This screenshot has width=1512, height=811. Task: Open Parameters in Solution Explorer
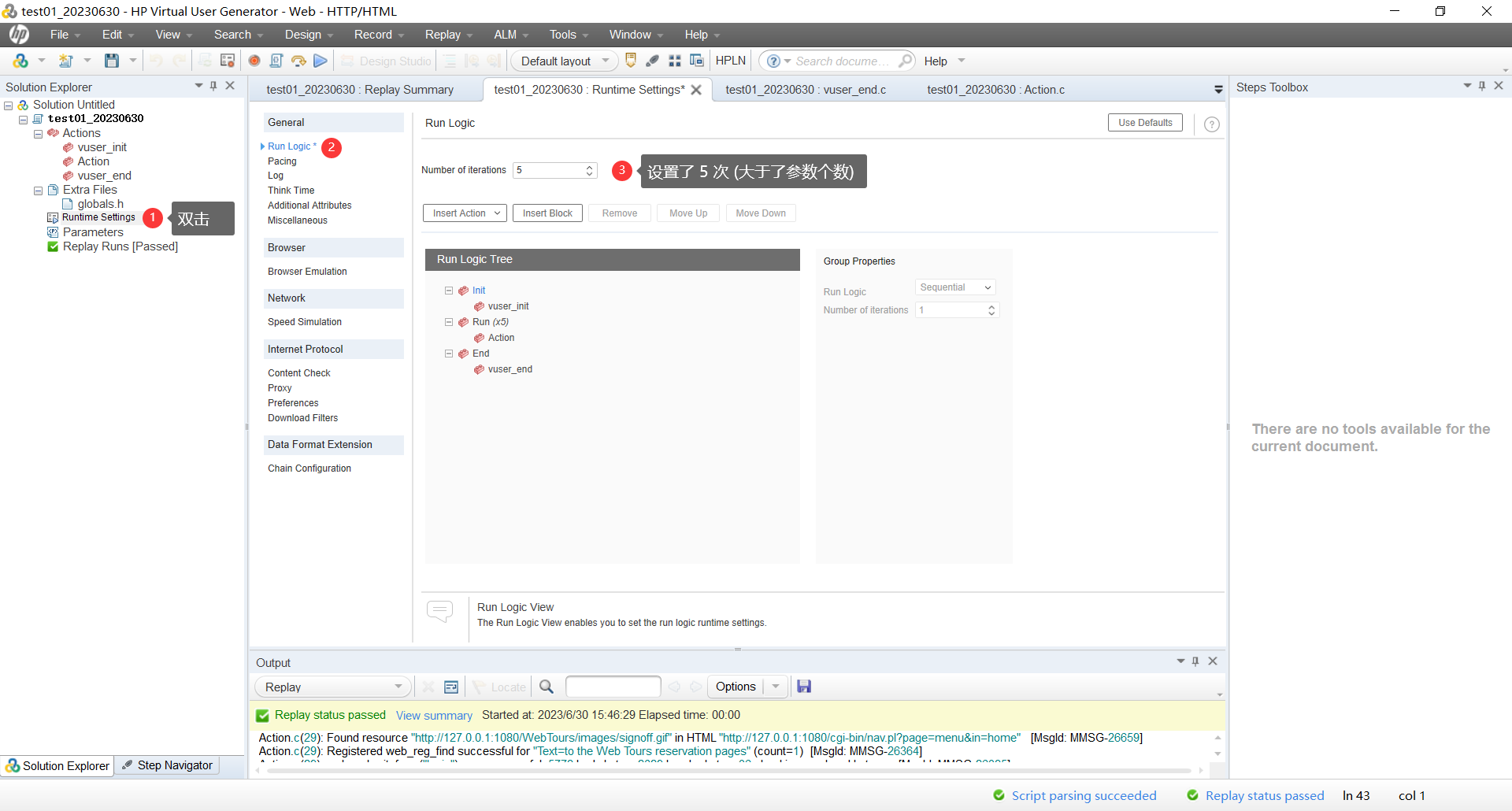(x=93, y=232)
